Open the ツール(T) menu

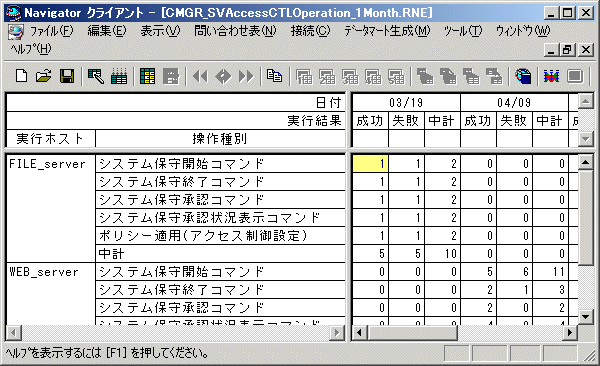463,31
